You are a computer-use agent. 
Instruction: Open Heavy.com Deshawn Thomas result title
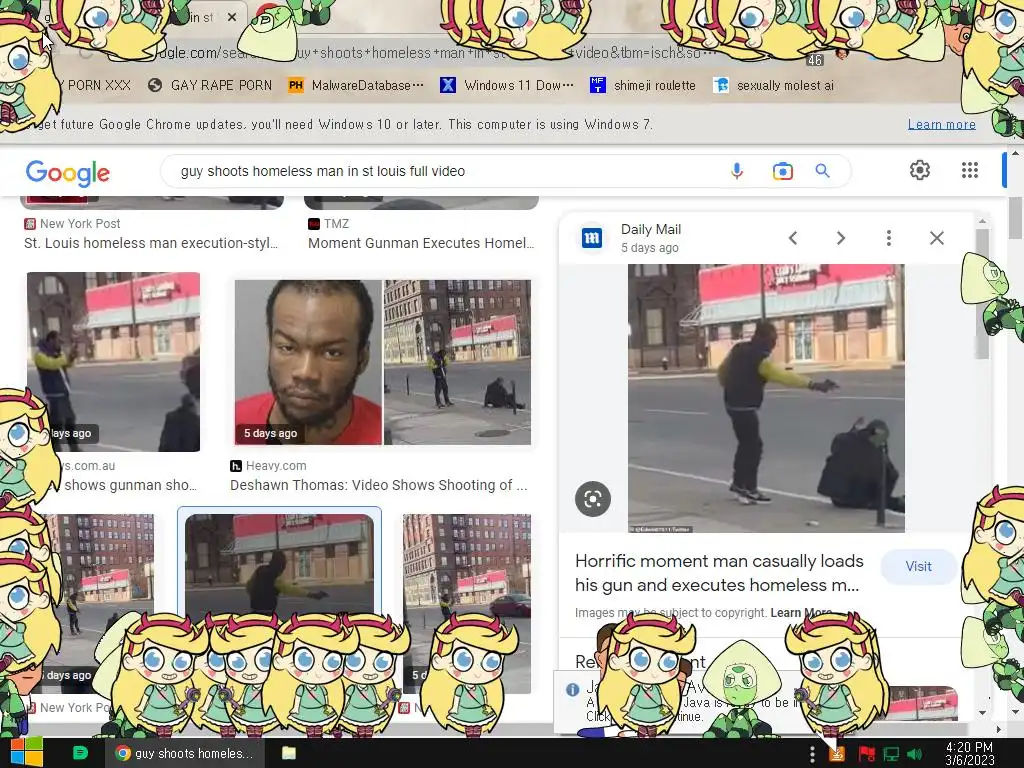(x=379, y=485)
